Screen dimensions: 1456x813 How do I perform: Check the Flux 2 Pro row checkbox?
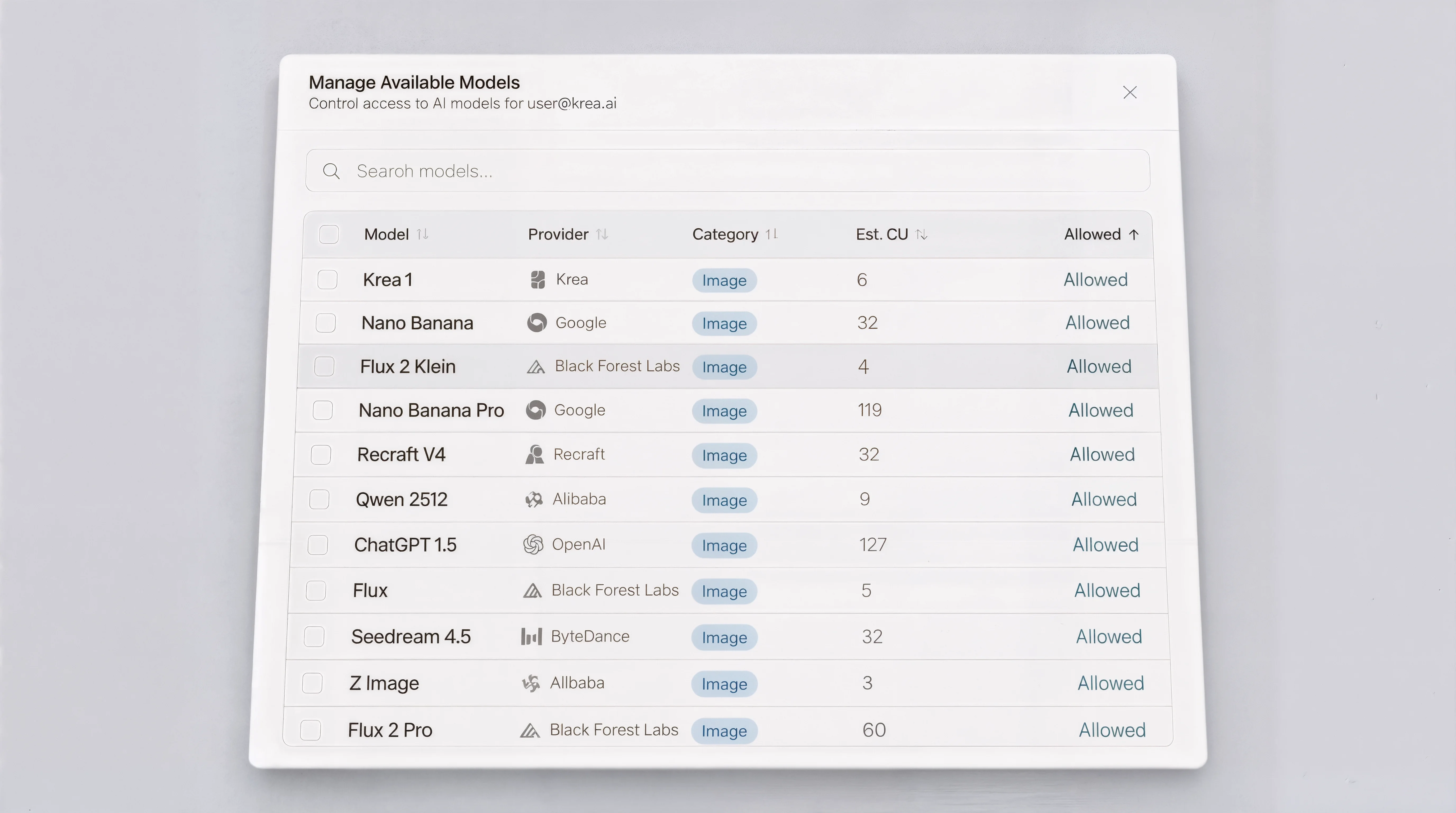pyautogui.click(x=311, y=730)
